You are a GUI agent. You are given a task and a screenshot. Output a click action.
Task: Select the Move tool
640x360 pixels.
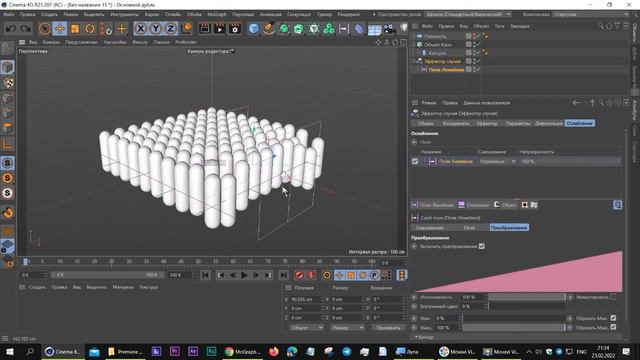[60, 29]
